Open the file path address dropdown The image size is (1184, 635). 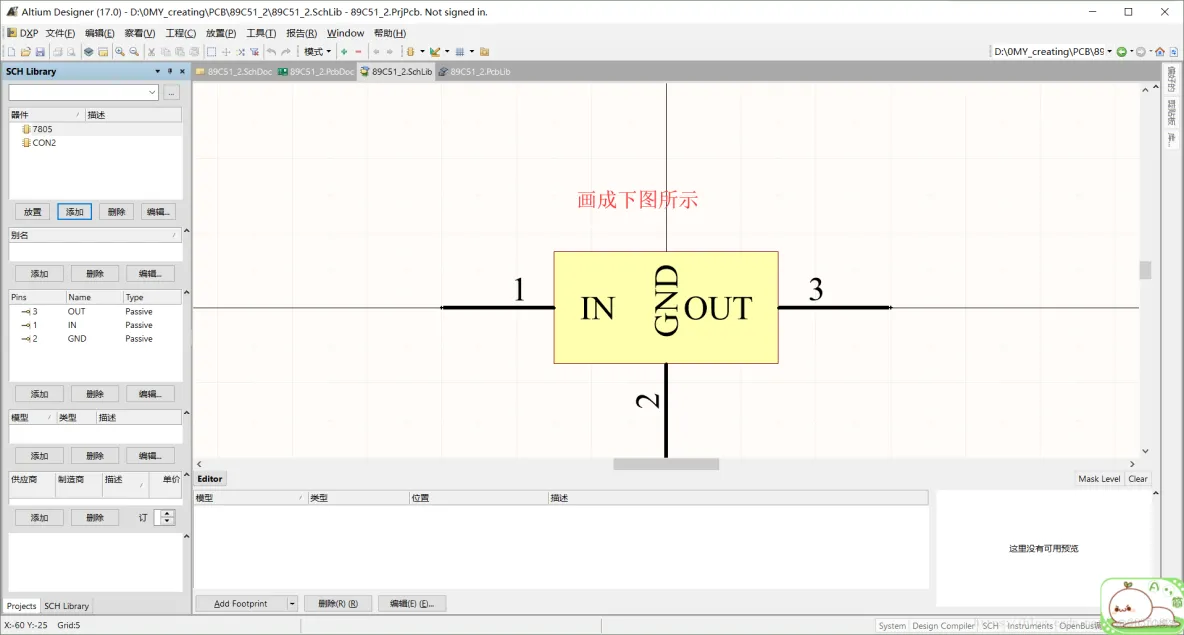tap(1109, 52)
